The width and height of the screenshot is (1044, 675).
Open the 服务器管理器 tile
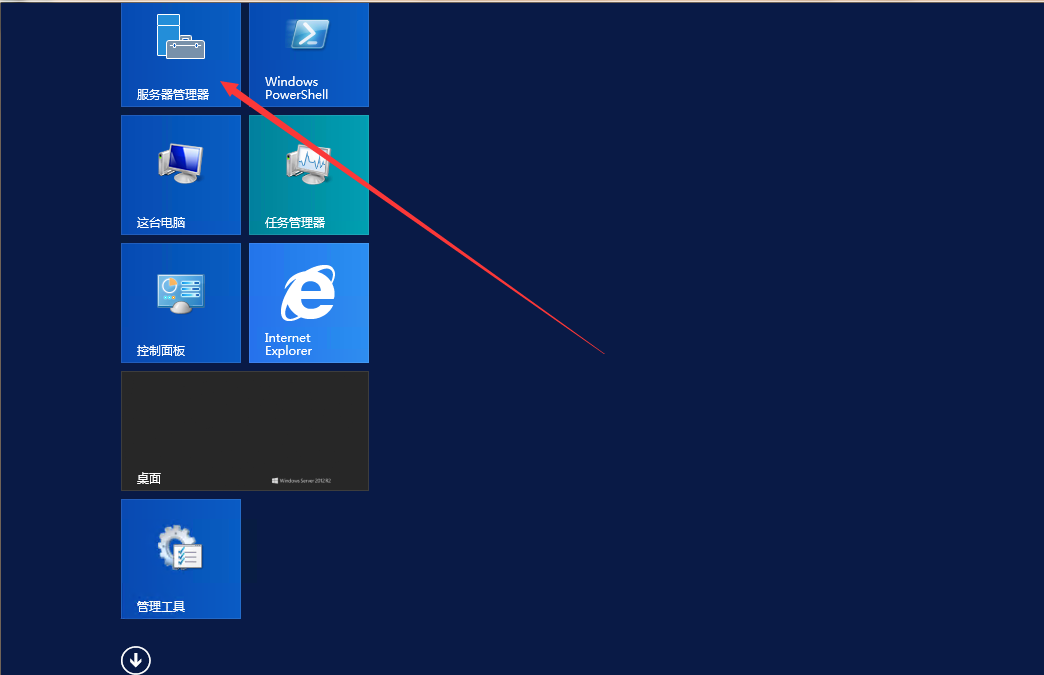(180, 54)
